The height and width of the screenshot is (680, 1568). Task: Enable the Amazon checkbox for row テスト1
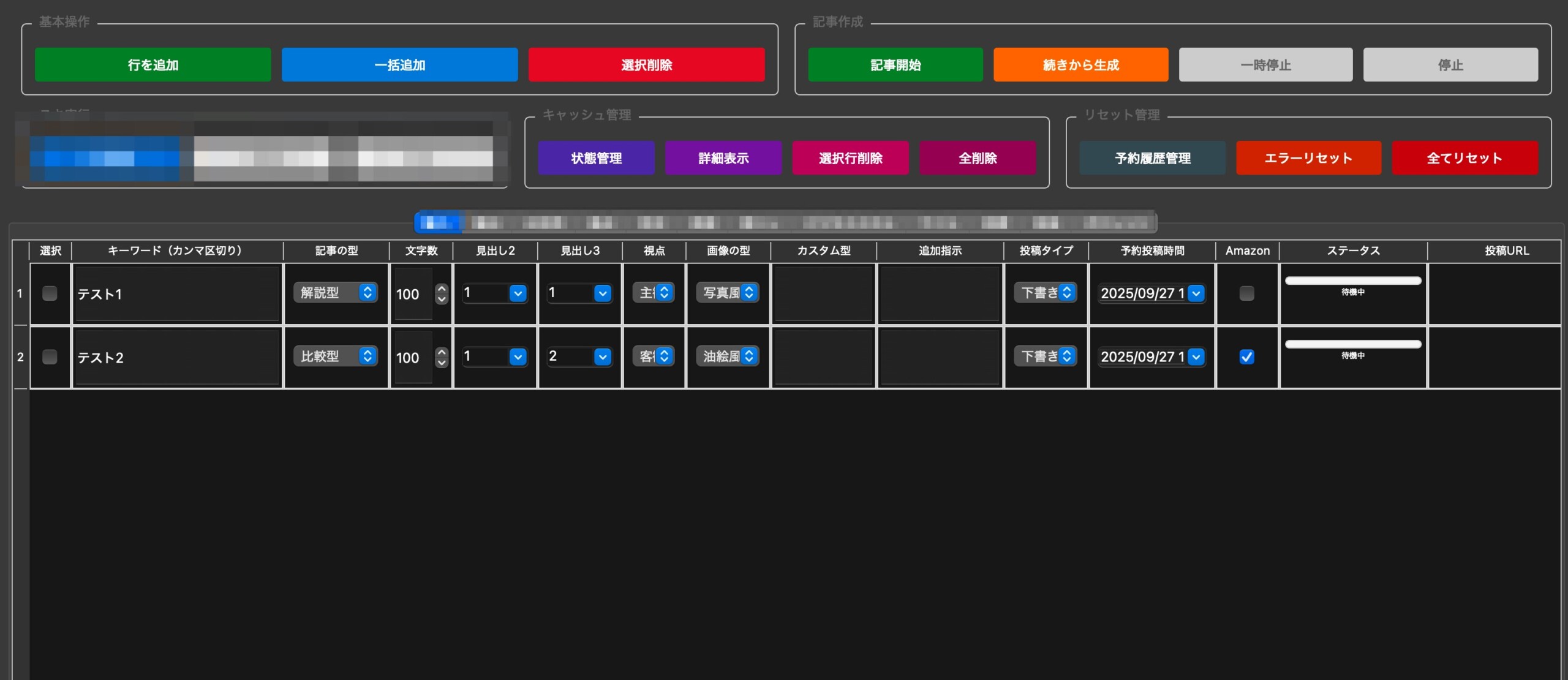click(1248, 293)
